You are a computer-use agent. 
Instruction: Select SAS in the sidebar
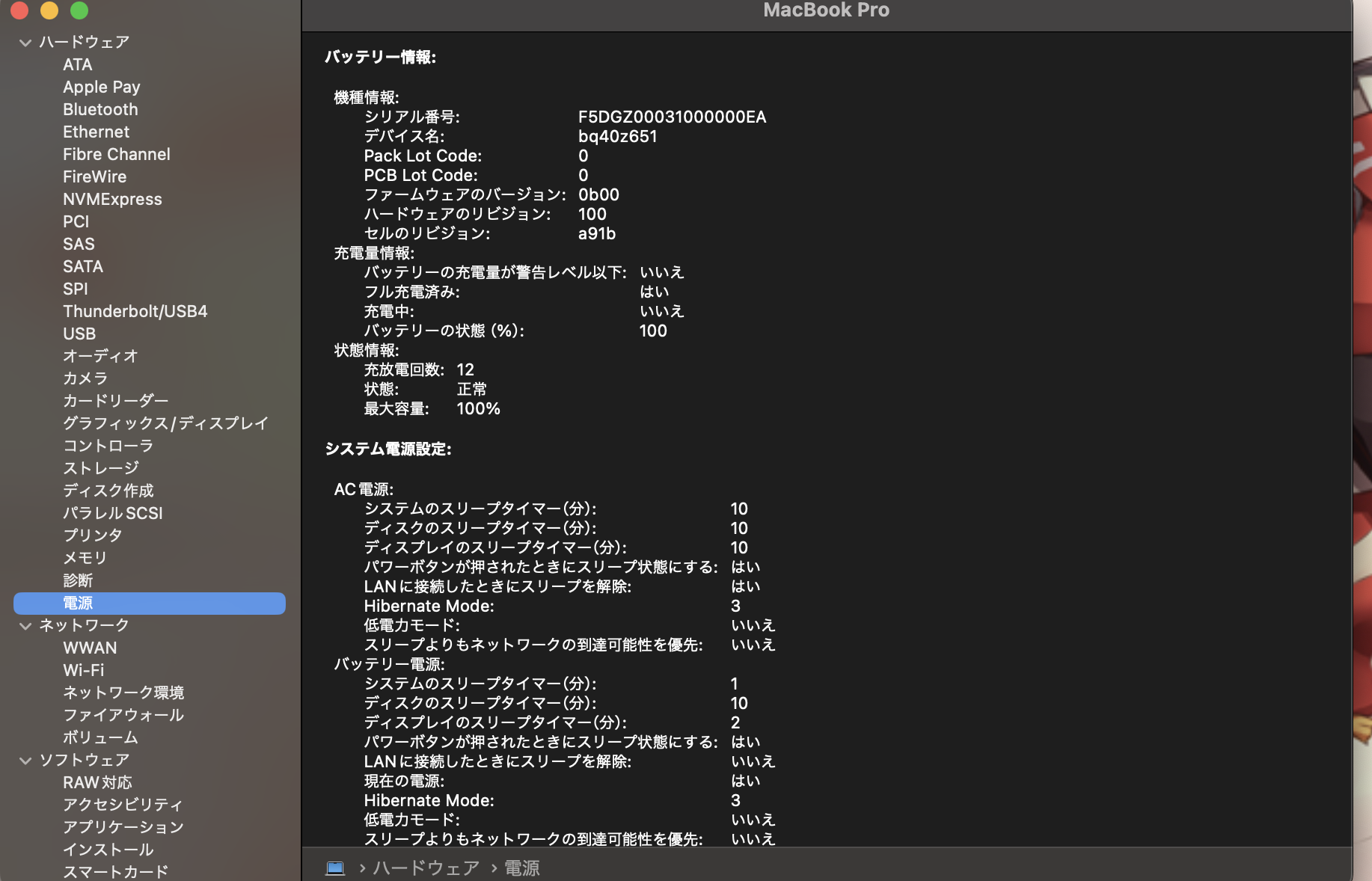tap(79, 245)
